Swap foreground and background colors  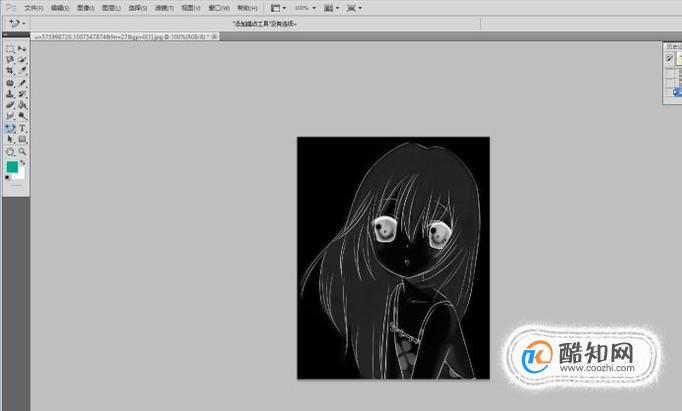pos(23,163)
